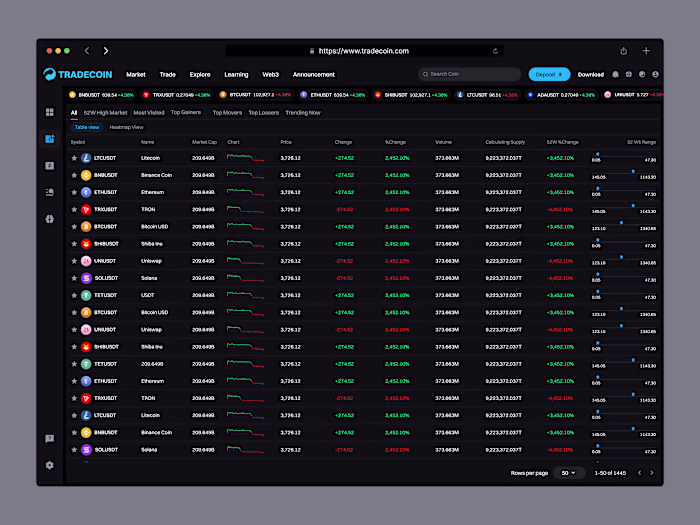The image size is (700, 525).
Task: Click the Download link in header
Action: 591,75
